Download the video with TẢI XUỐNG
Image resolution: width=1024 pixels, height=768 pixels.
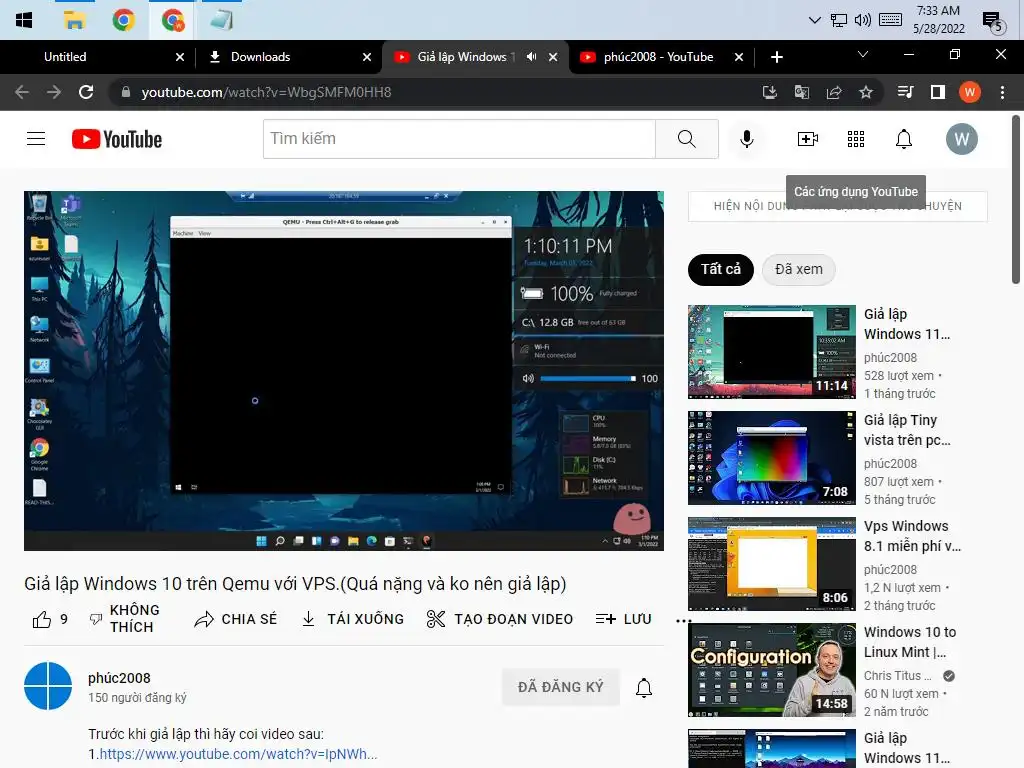[353, 619]
